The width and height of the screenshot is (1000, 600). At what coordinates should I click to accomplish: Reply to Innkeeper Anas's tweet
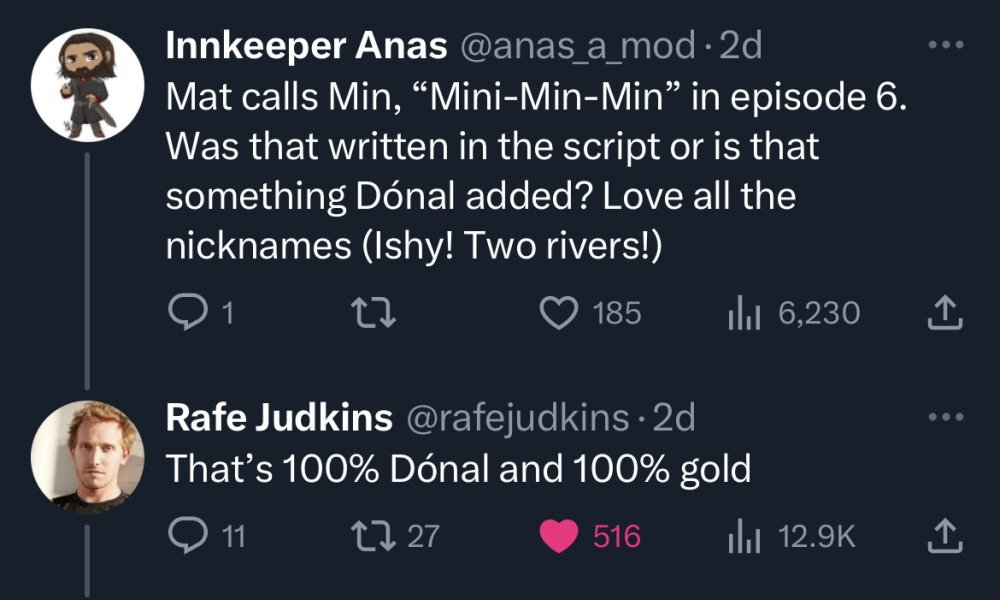184,314
